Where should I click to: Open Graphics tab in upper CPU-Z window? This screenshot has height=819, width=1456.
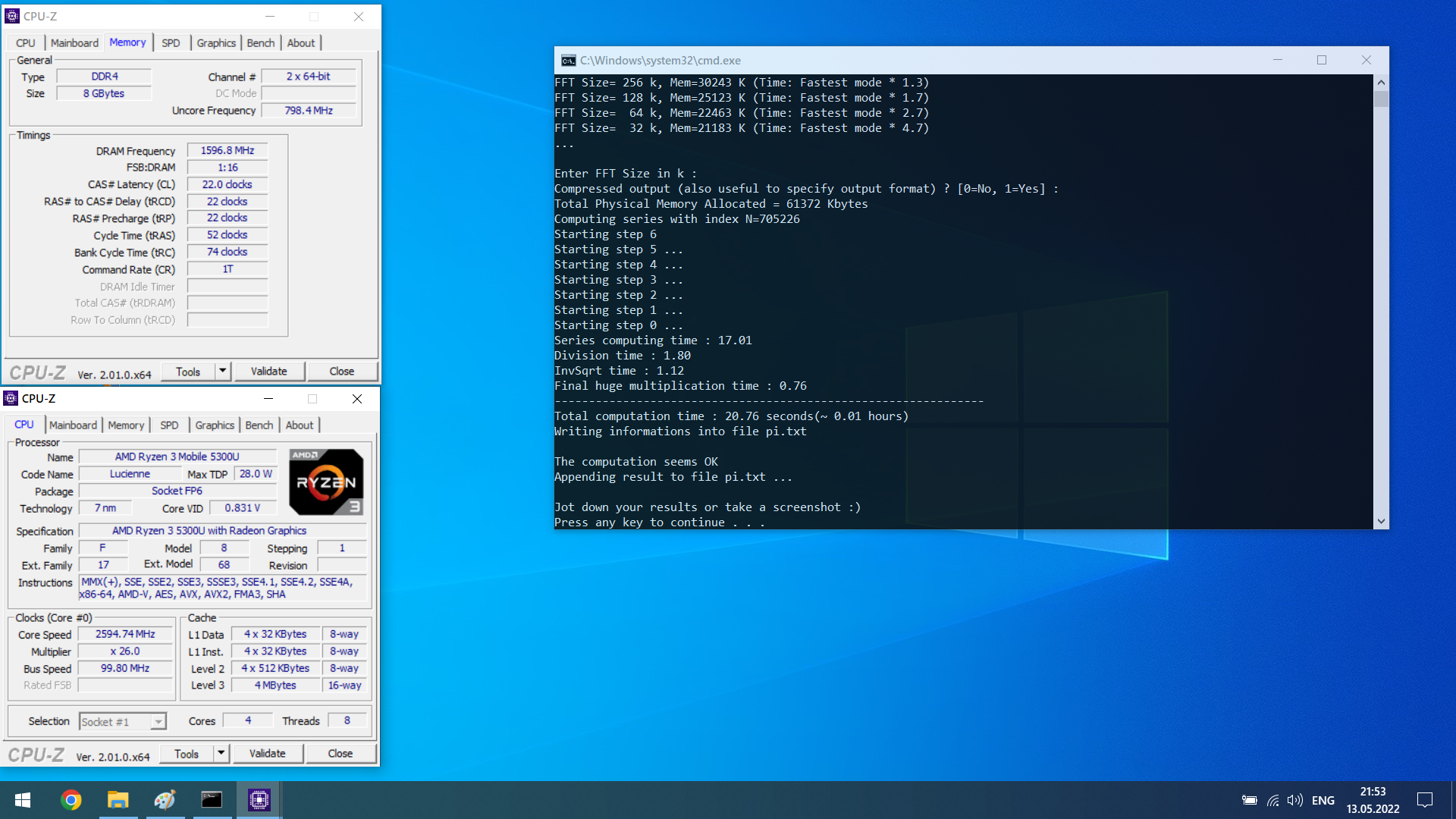216,43
